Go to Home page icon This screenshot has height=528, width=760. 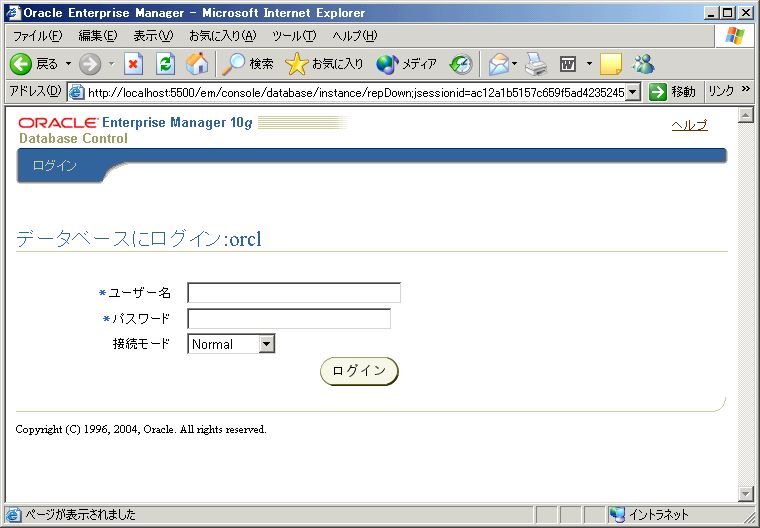tap(197, 64)
